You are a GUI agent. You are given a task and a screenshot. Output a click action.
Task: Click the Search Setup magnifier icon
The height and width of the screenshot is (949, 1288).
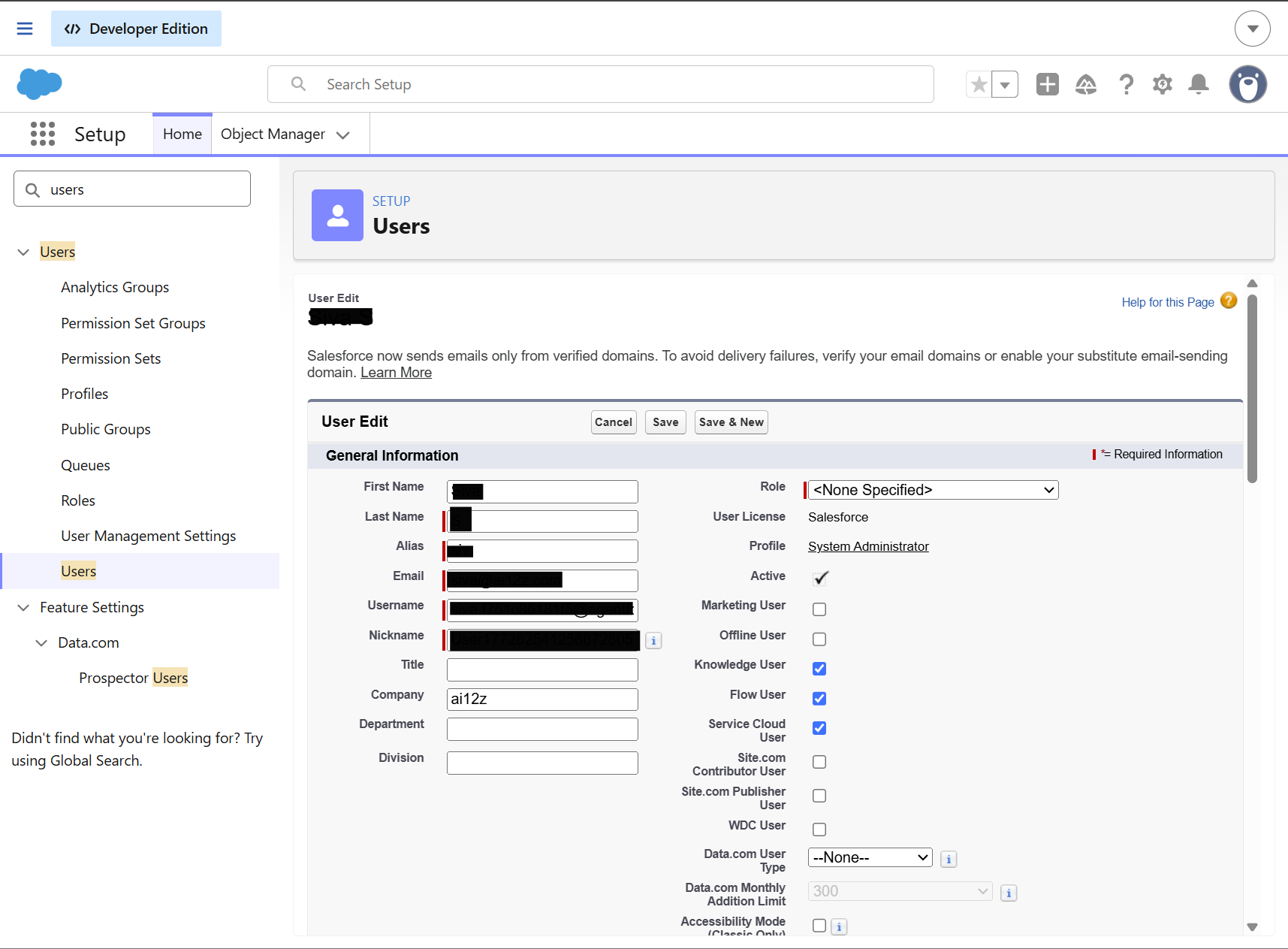point(298,84)
